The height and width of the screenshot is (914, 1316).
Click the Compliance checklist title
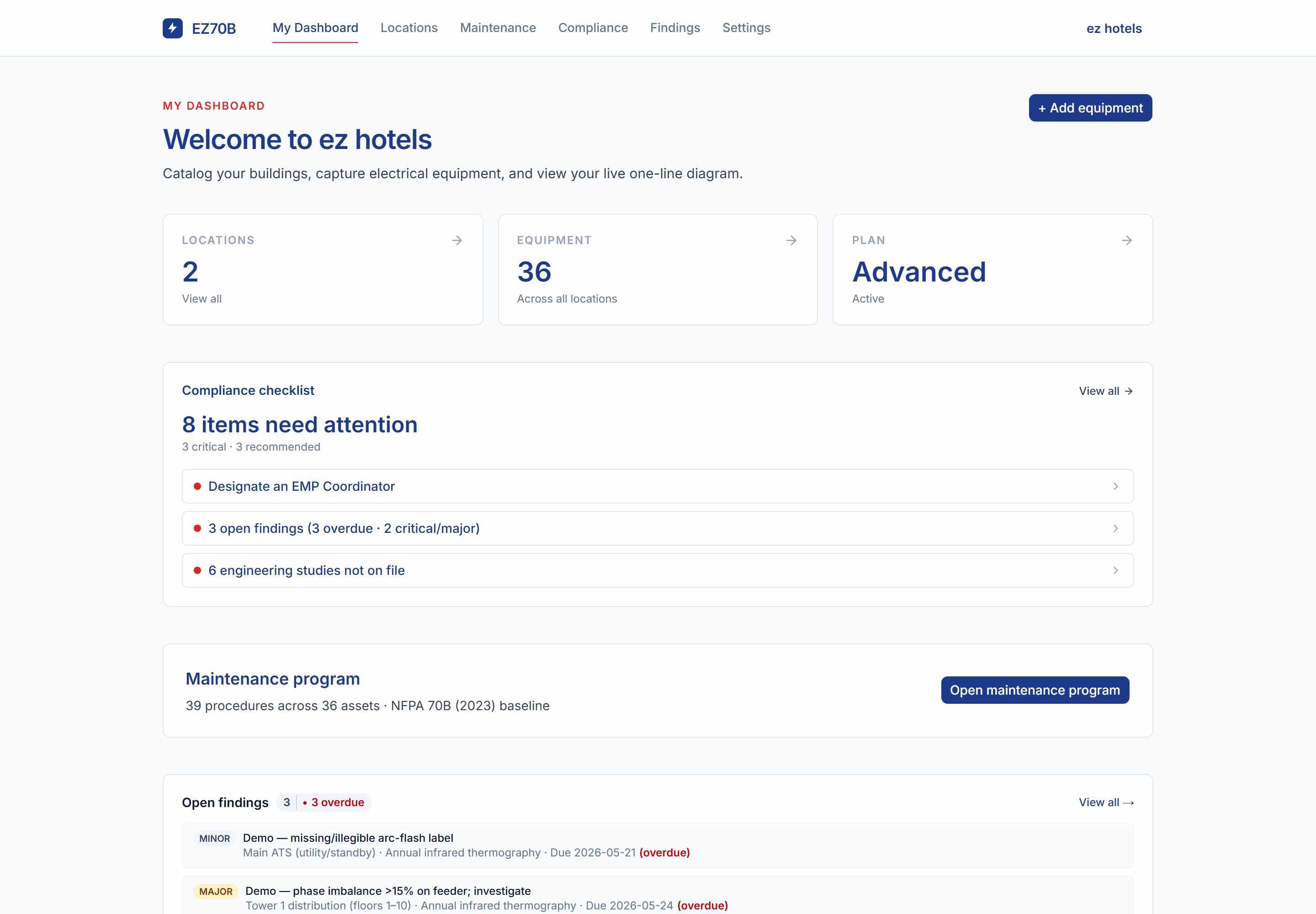(x=248, y=391)
